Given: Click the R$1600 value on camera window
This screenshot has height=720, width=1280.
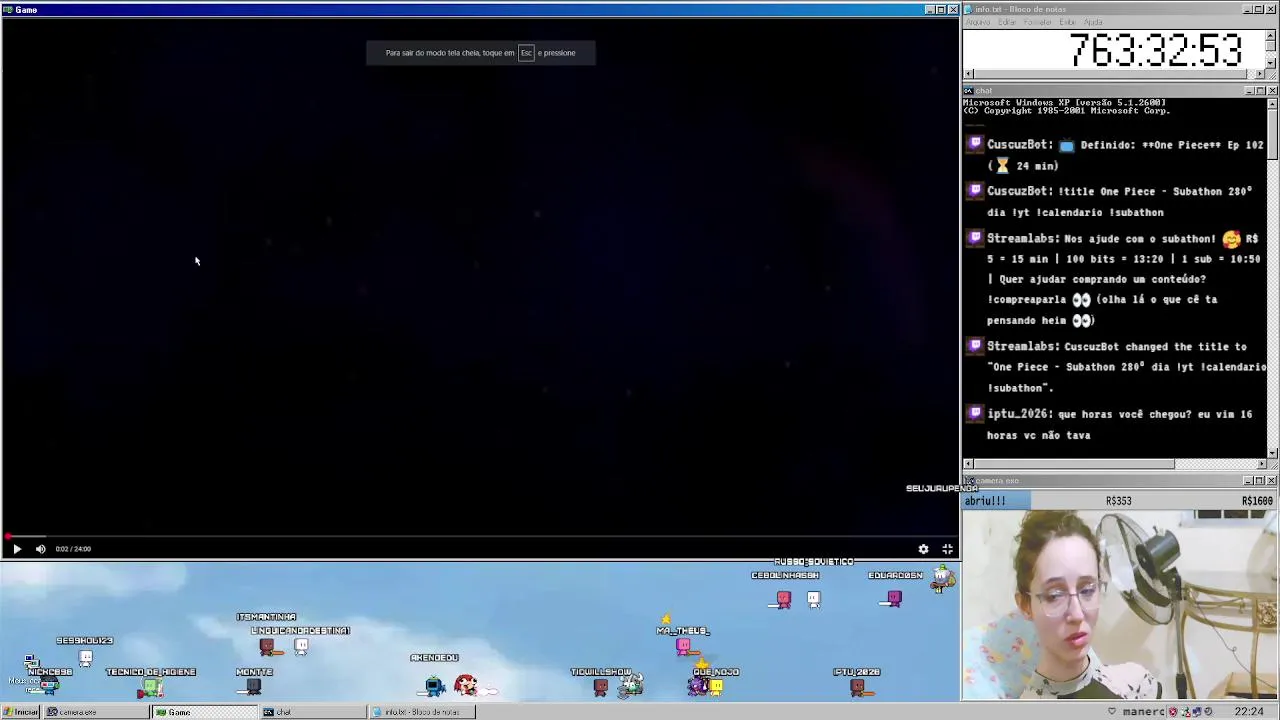Looking at the screenshot, I should coord(1258,501).
